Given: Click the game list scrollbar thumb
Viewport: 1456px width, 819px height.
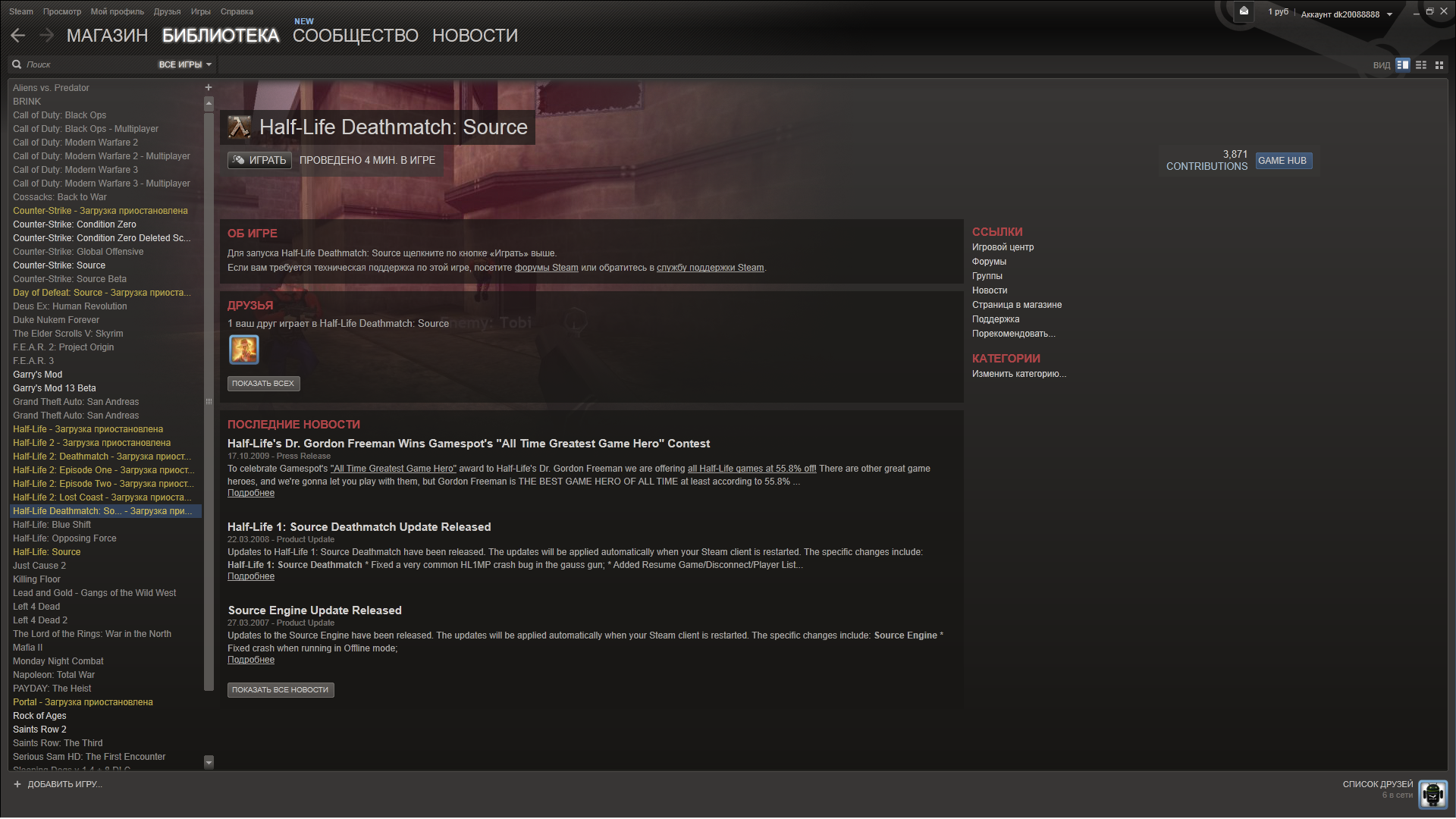Looking at the screenshot, I should click(x=209, y=402).
